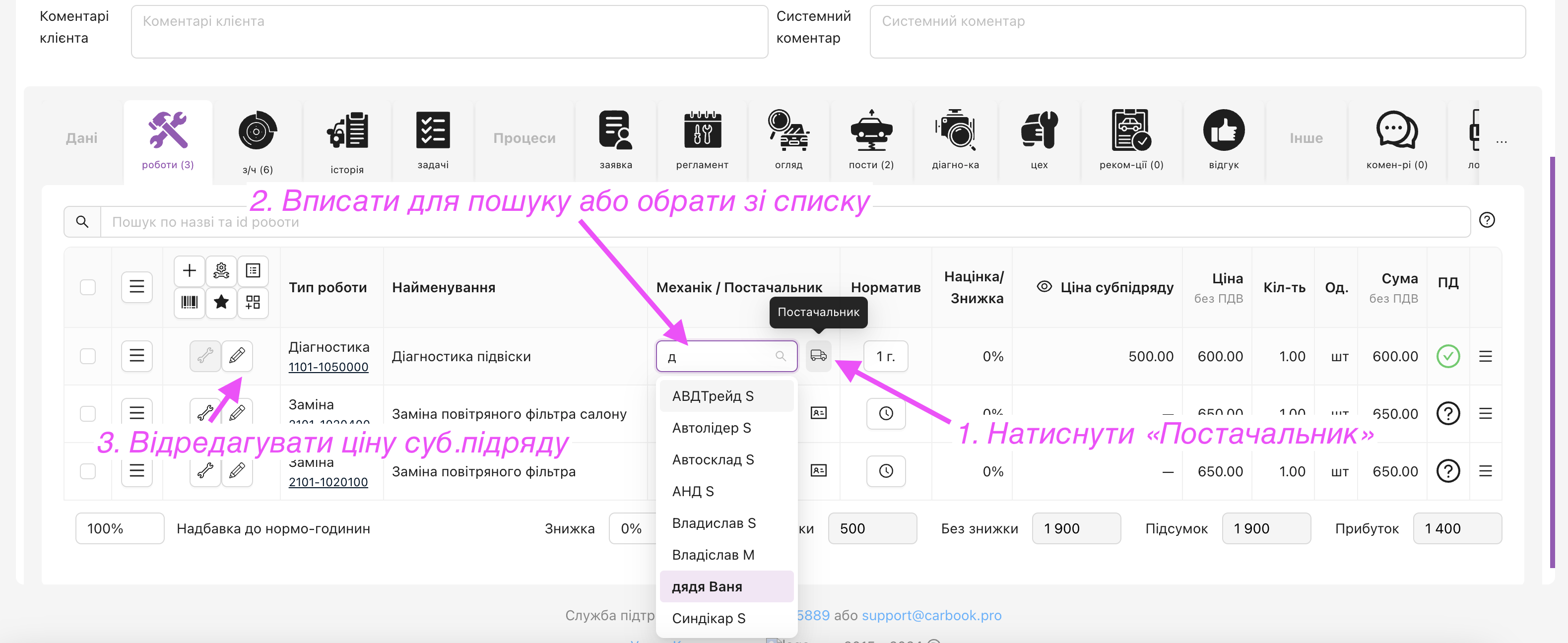
Task: Click the star favorites icon in header
Action: tap(221, 302)
